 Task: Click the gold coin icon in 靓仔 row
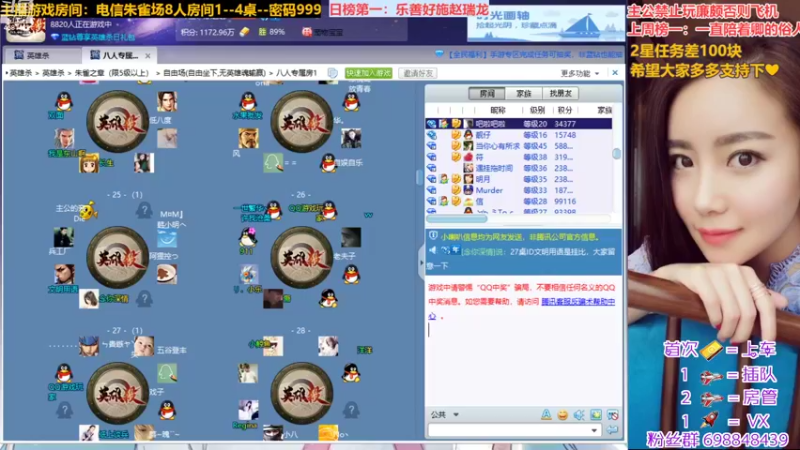[x=456, y=135]
